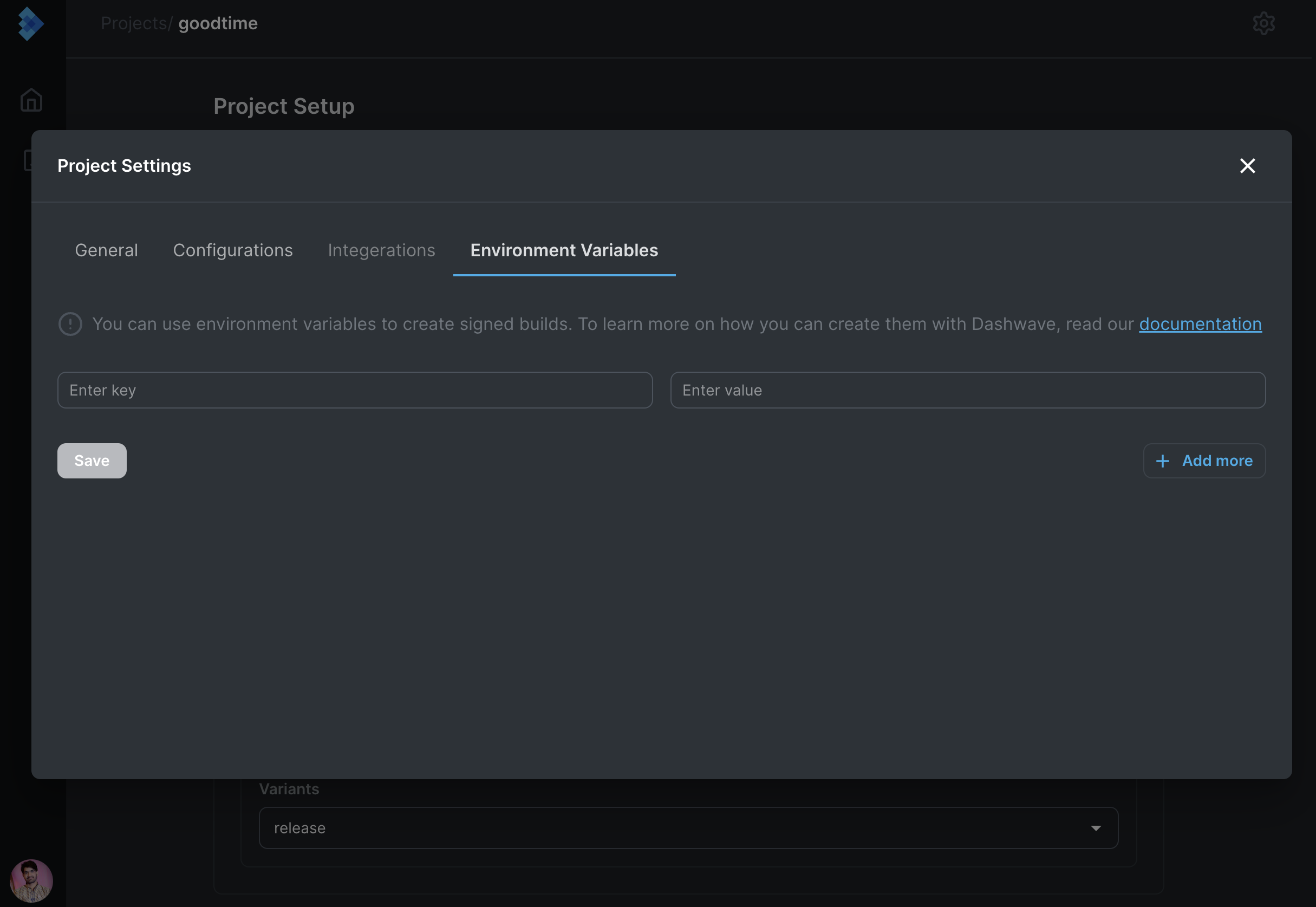The image size is (1316, 907).
Task: Open the user avatar profile picture
Action: coord(31,880)
